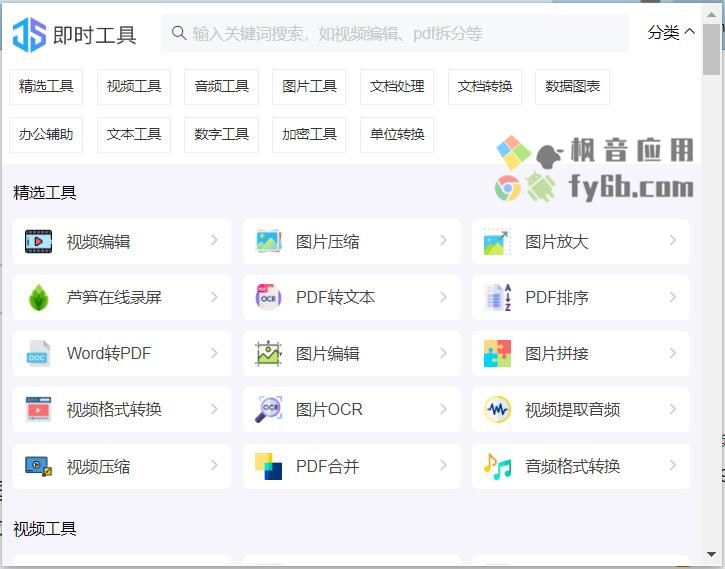Open the Word转PDF DOC icon
Image resolution: width=725 pixels, height=569 pixels.
tap(38, 354)
